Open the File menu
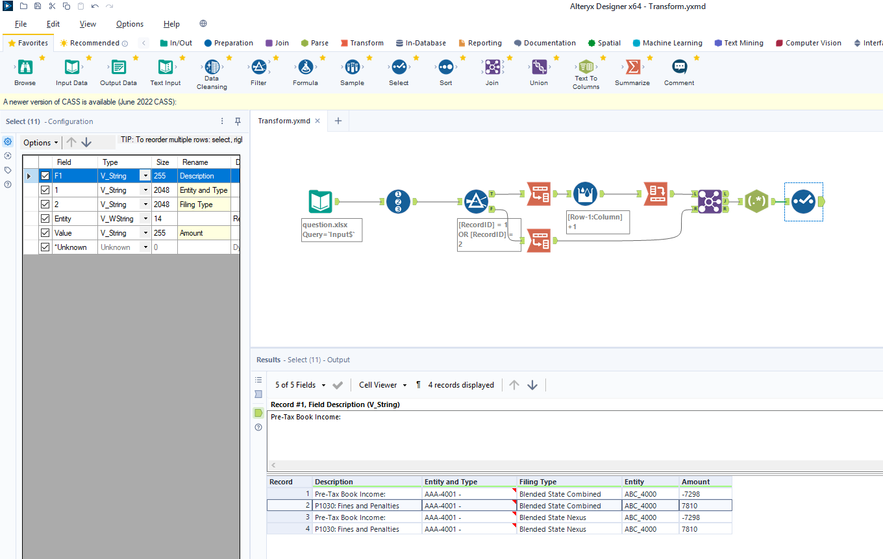This screenshot has width=883, height=559. click(x=20, y=24)
